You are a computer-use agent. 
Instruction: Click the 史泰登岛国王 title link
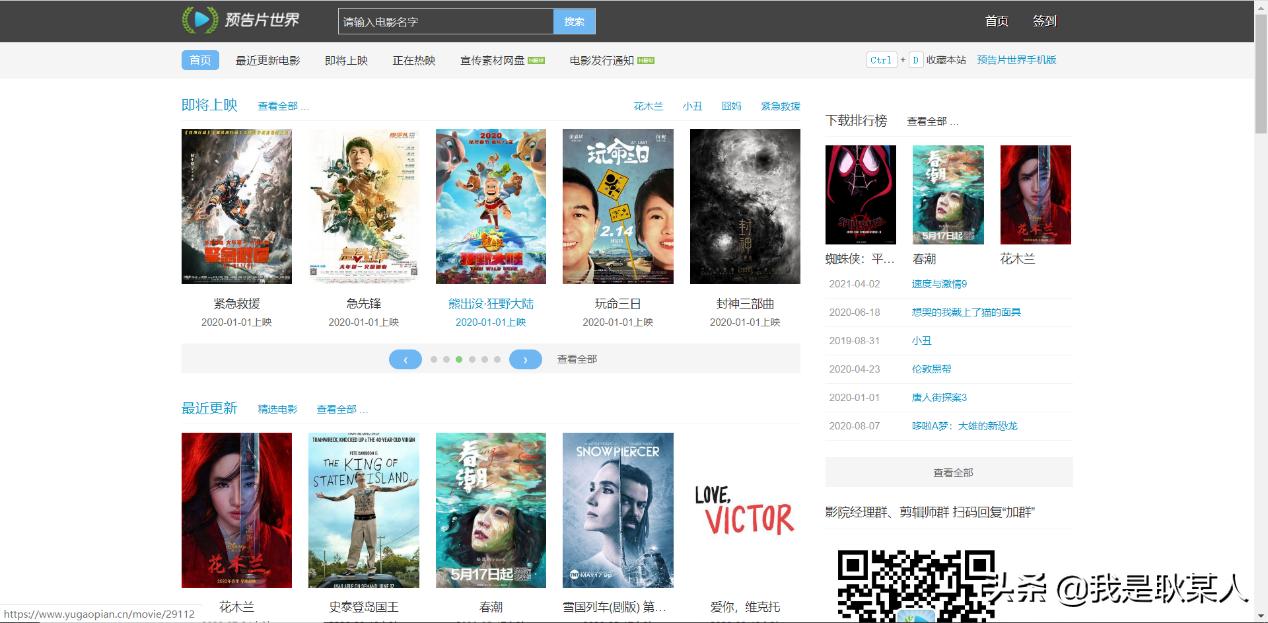[x=364, y=607]
